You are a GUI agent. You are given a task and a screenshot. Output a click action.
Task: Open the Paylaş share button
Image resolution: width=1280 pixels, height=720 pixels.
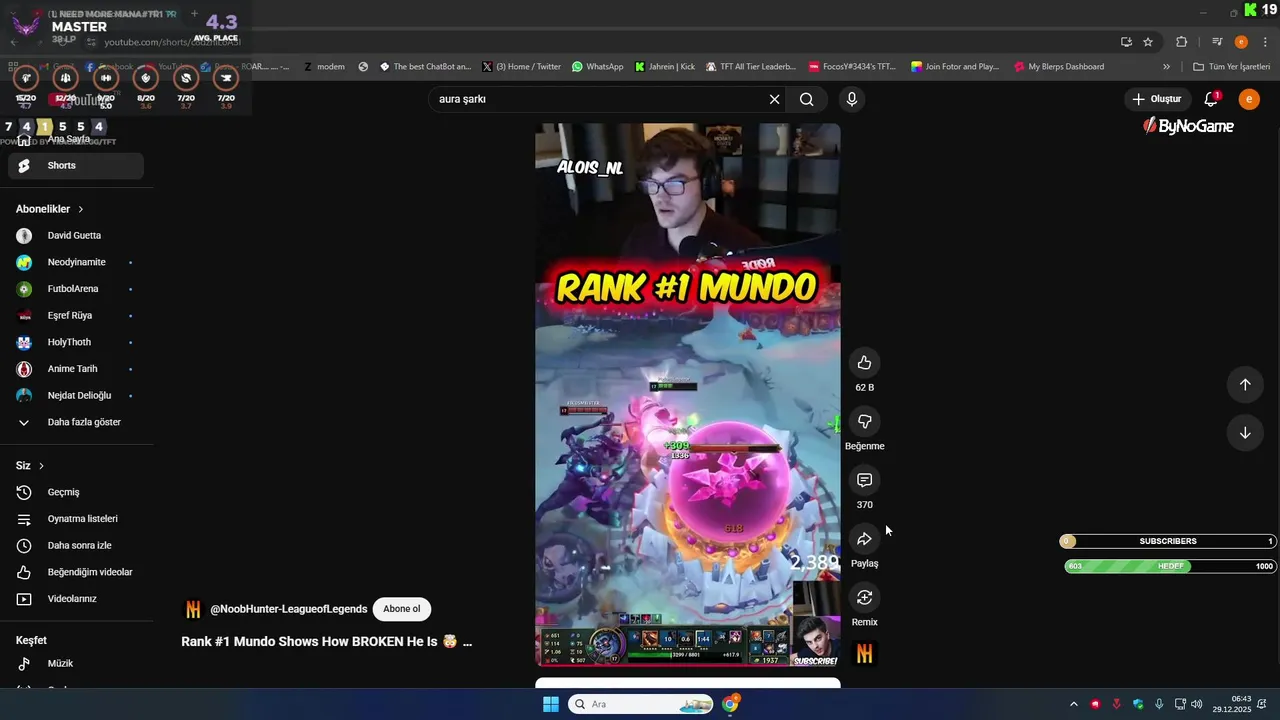(864, 539)
